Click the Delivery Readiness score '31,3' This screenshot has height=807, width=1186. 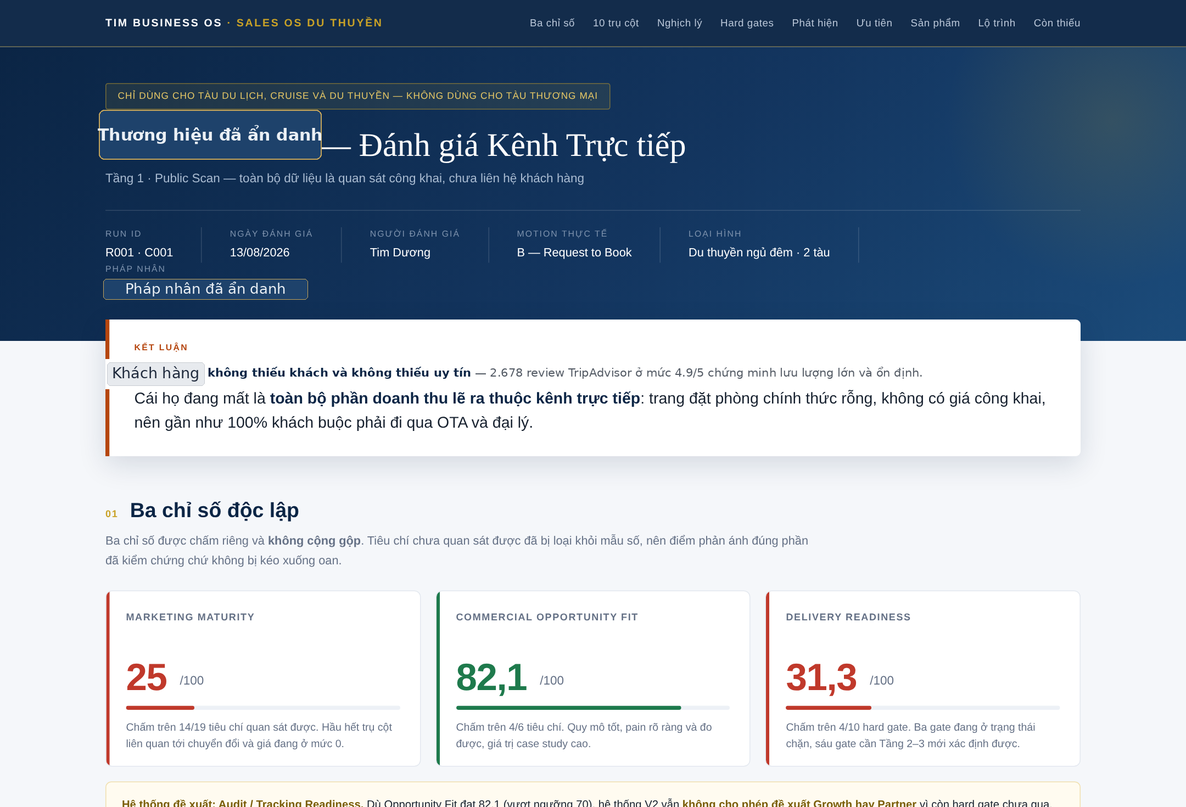(x=821, y=677)
